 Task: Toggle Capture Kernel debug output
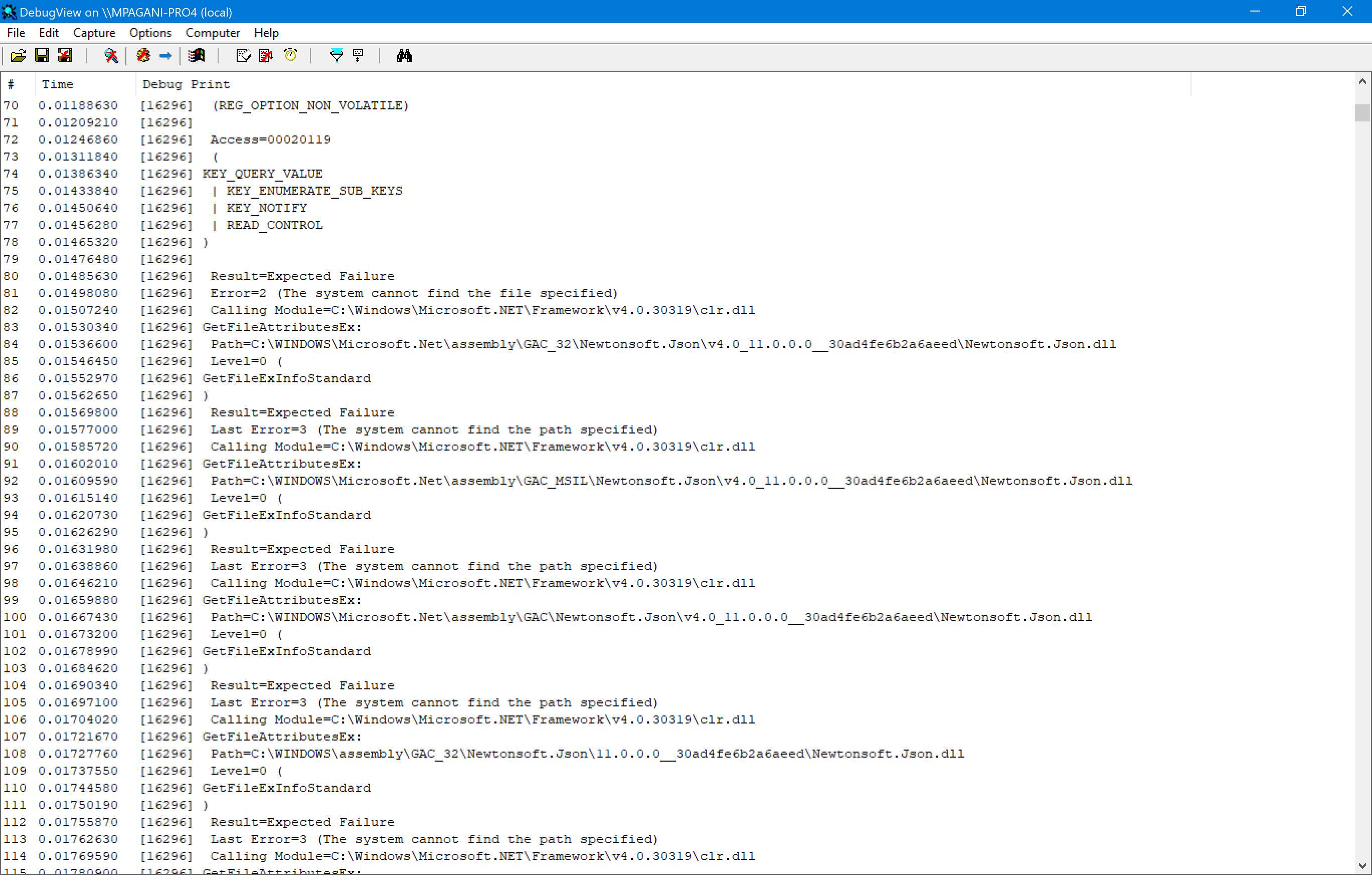(143, 55)
